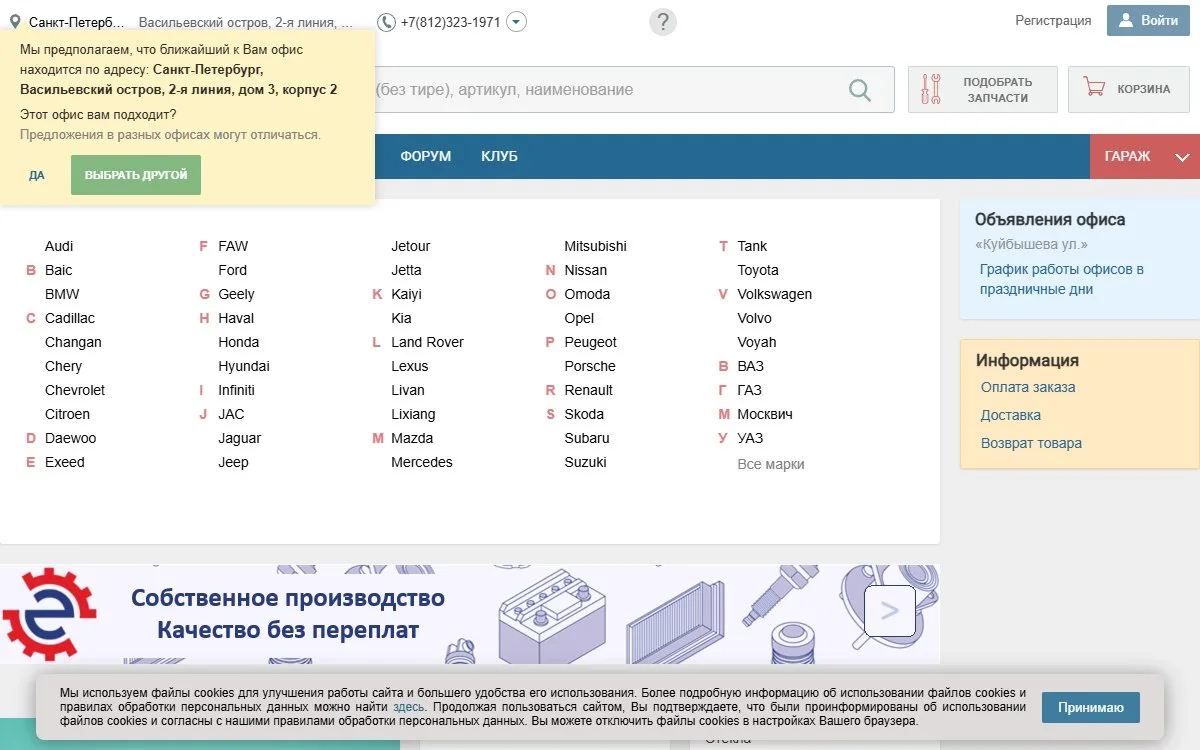Open the Возврат товара link
Screen dimensions: 1200x750
point(1031,443)
